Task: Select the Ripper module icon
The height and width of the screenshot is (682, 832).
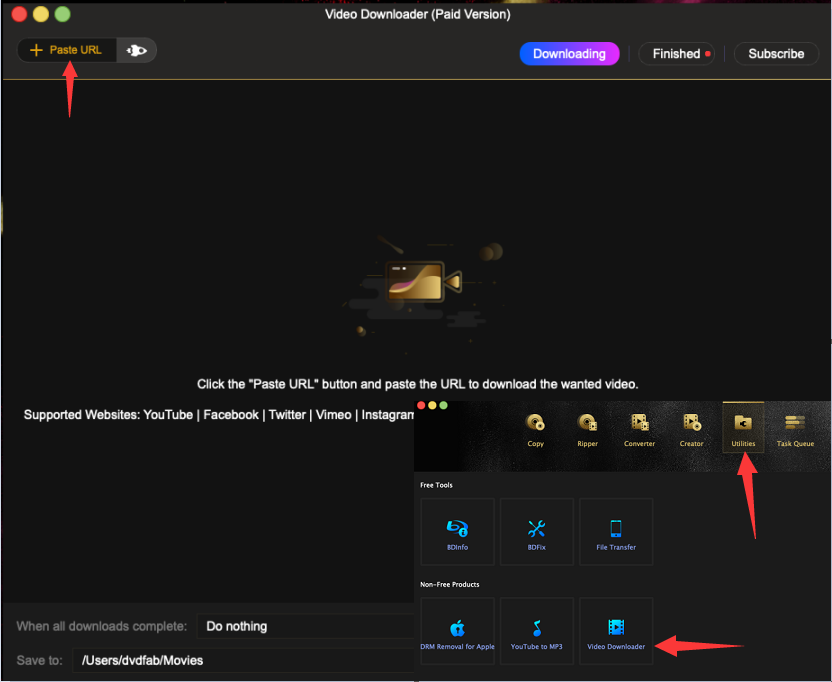Action: coord(587,430)
